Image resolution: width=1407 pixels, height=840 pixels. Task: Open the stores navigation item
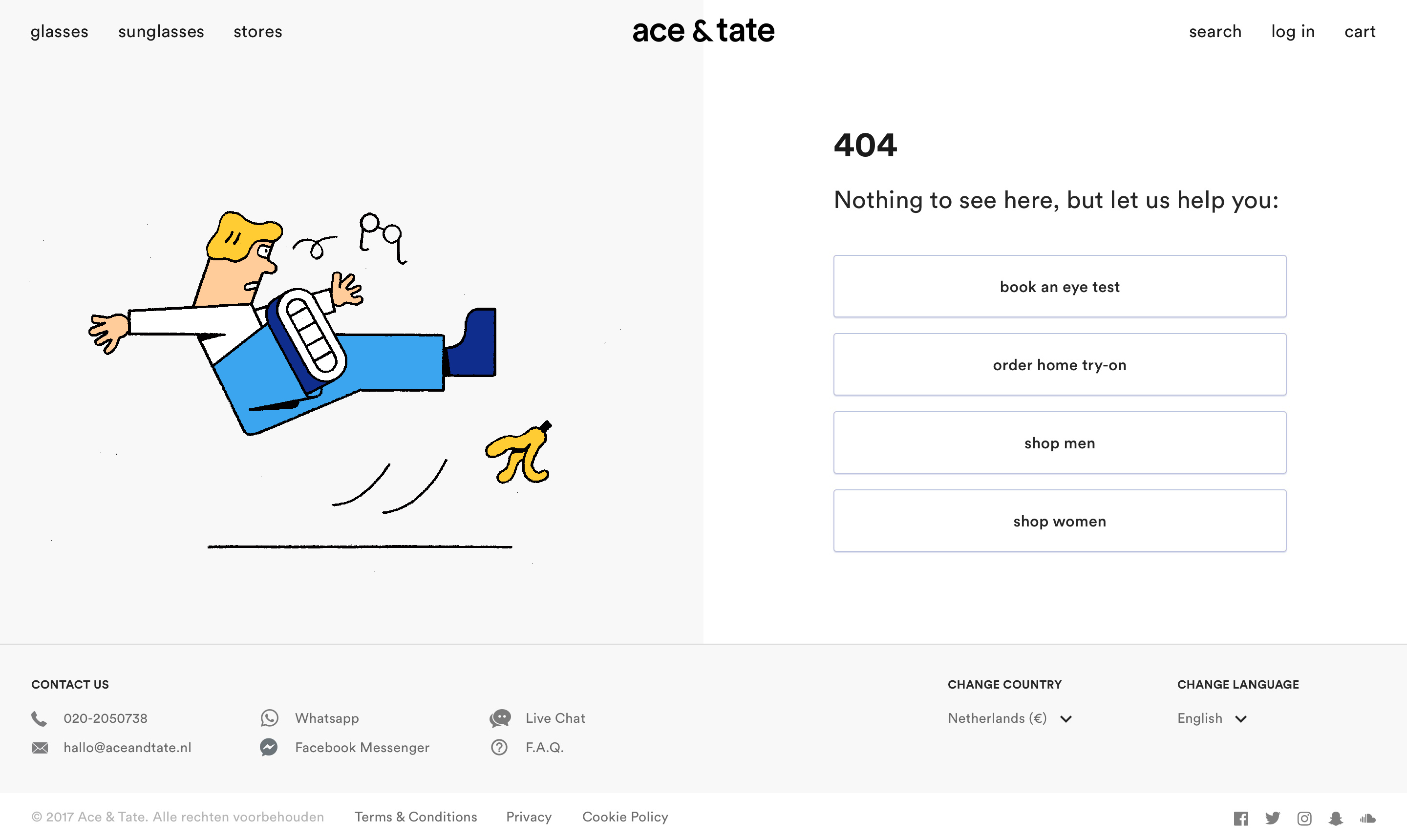tap(257, 32)
